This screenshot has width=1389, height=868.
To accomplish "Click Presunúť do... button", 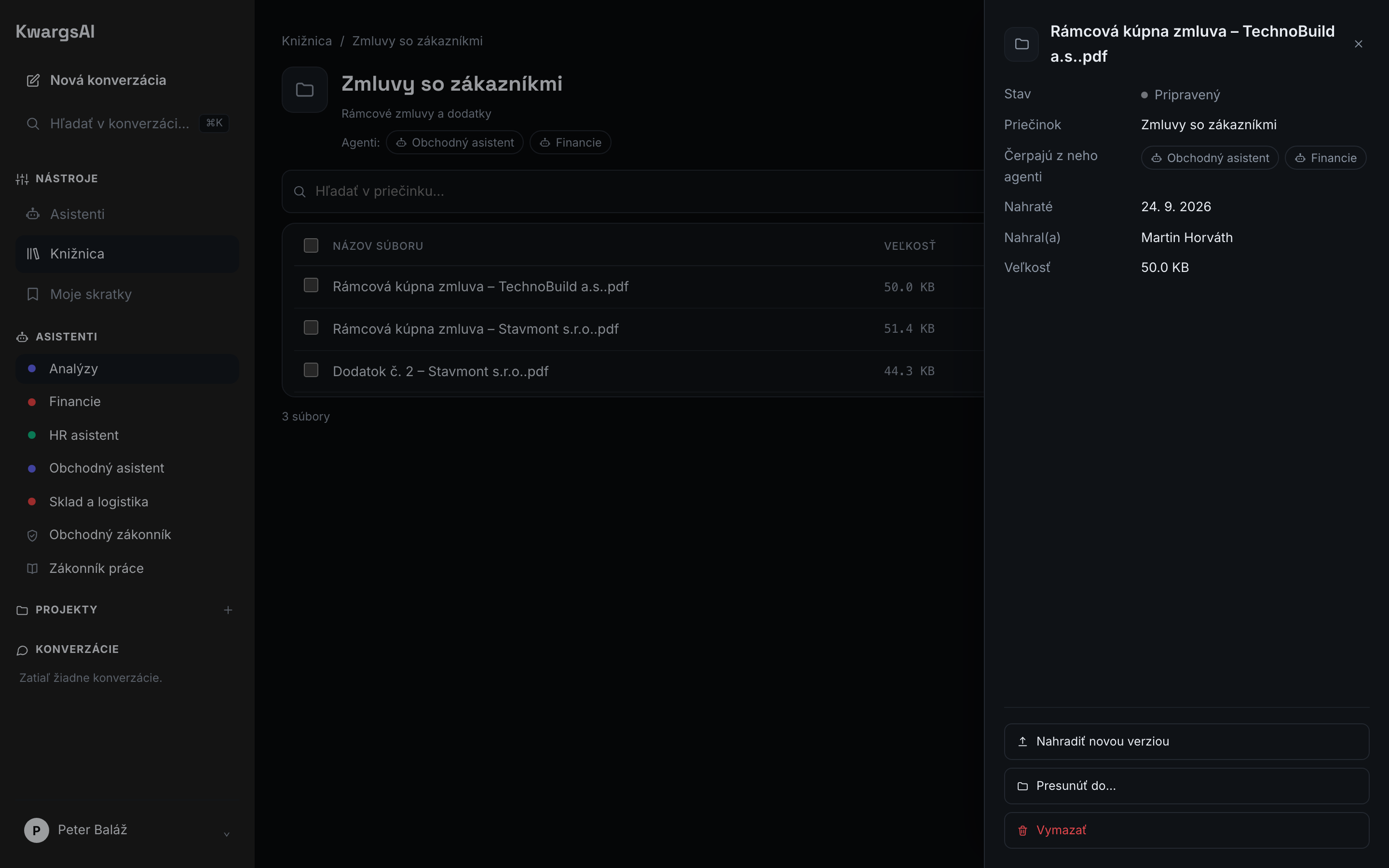I will [1186, 786].
